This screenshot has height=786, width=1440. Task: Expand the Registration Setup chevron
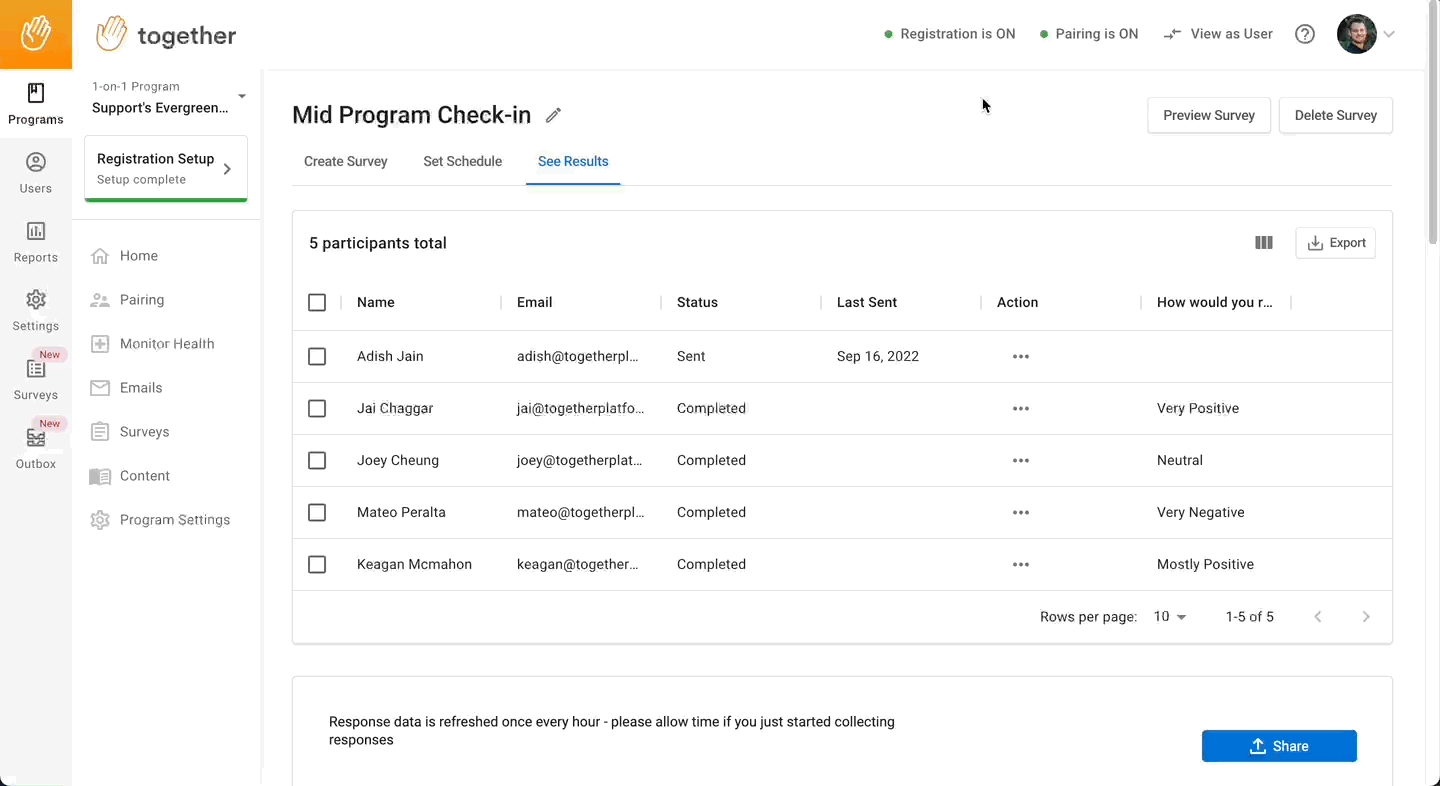coord(227,169)
